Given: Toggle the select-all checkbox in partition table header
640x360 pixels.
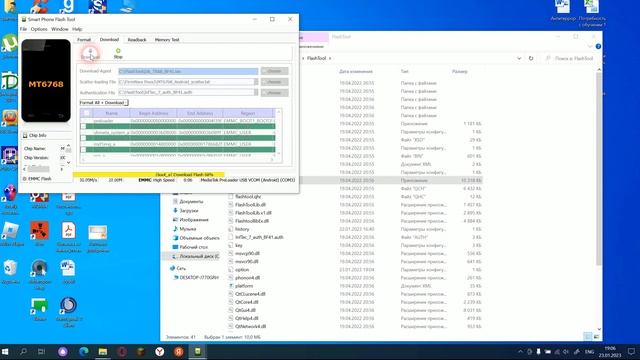Looking at the screenshot, I should coord(86,113).
